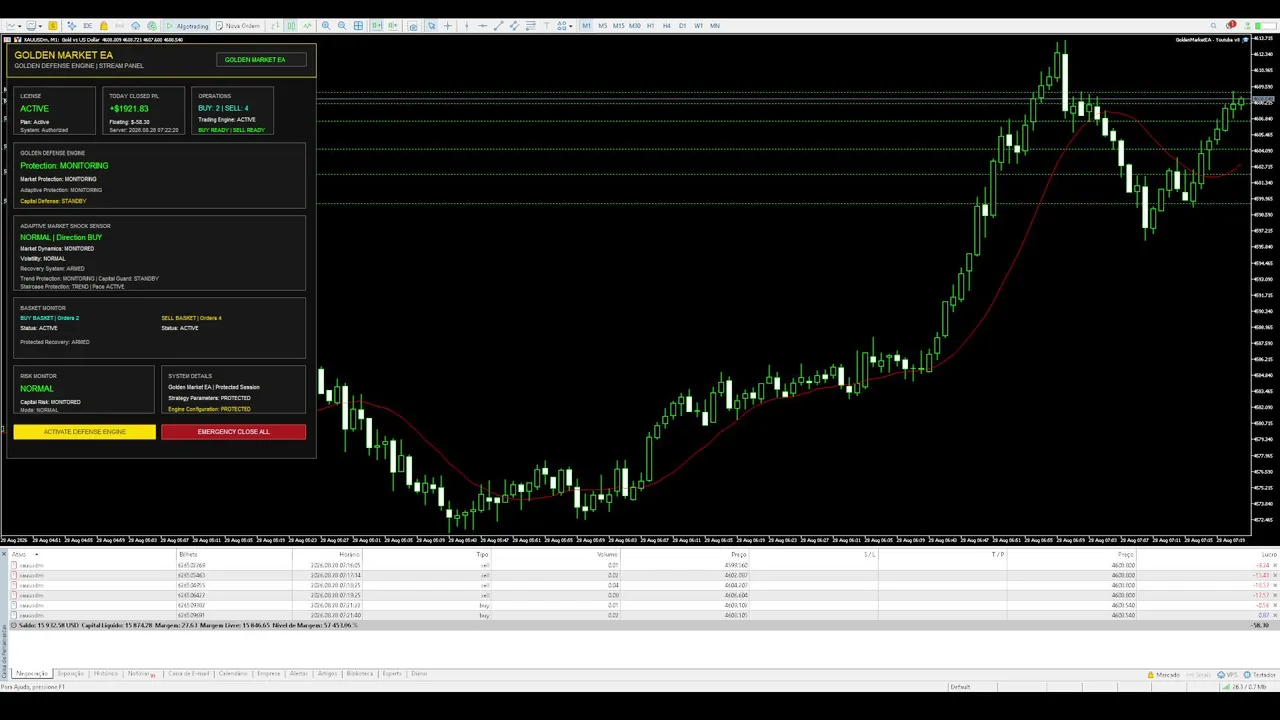Open Mercado in the status bar

pyautogui.click(x=1162, y=675)
